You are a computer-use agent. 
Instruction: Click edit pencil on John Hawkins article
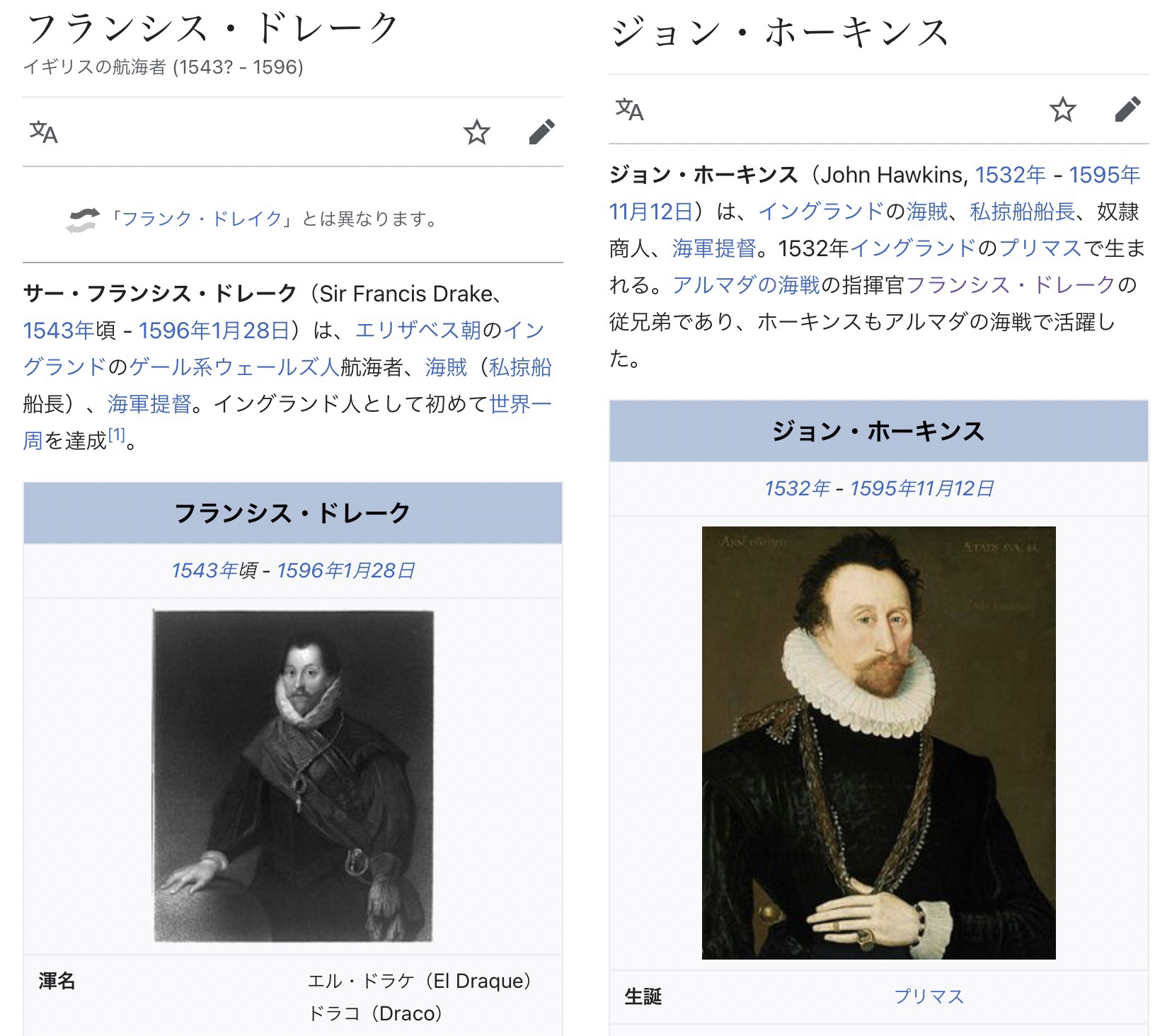pos(1127,110)
